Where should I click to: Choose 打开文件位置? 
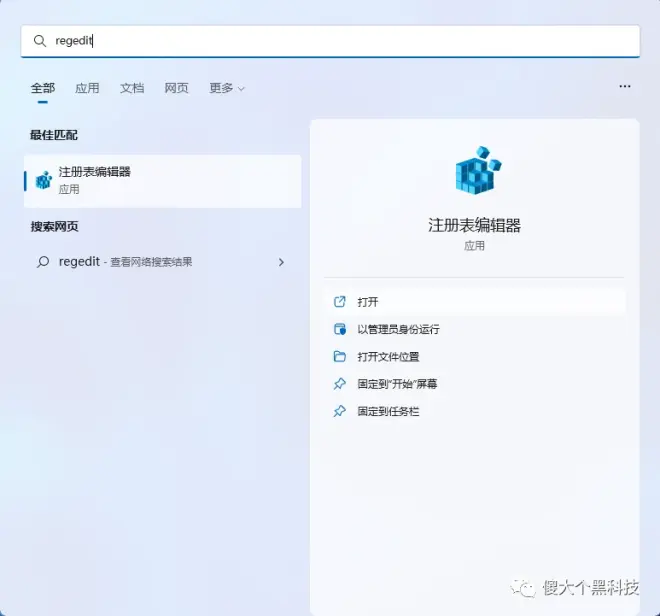pyautogui.click(x=474, y=357)
